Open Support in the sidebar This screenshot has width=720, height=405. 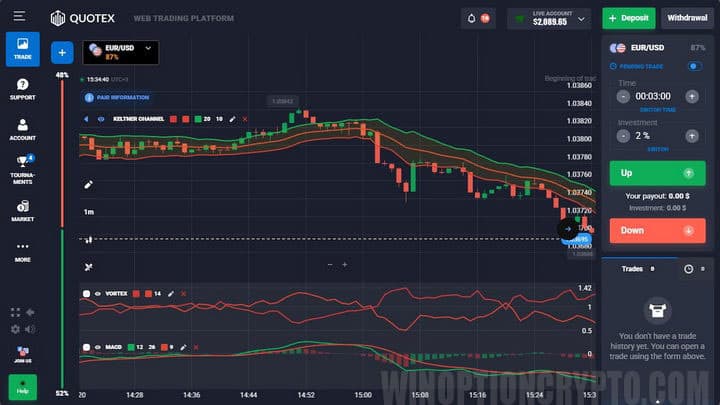(x=22, y=89)
